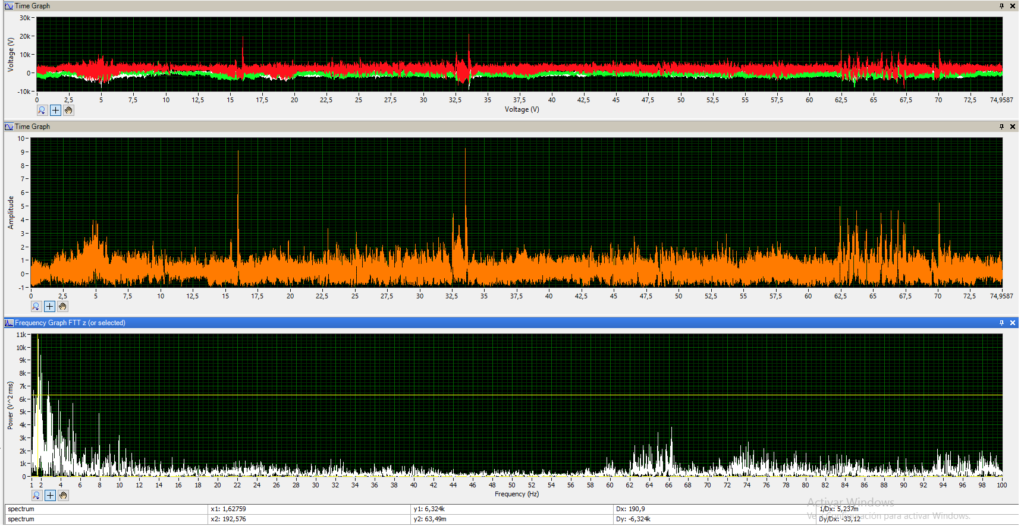1024x529 pixels.
Task: Click the 'Voltage (V)' x-axis label under top graph
Action: click(522, 110)
